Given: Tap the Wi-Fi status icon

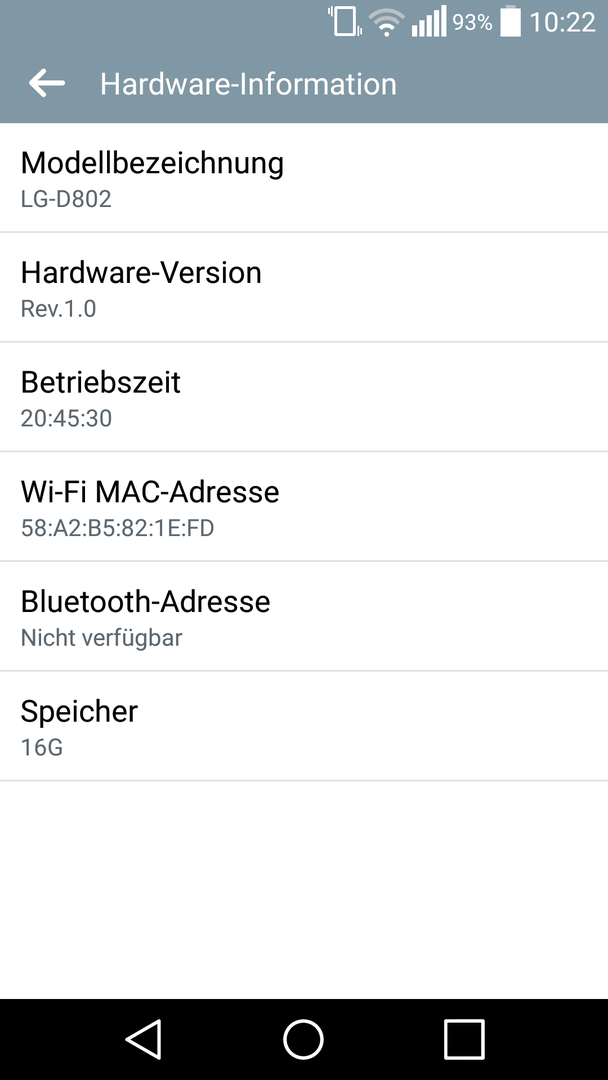Looking at the screenshot, I should (x=386, y=22).
